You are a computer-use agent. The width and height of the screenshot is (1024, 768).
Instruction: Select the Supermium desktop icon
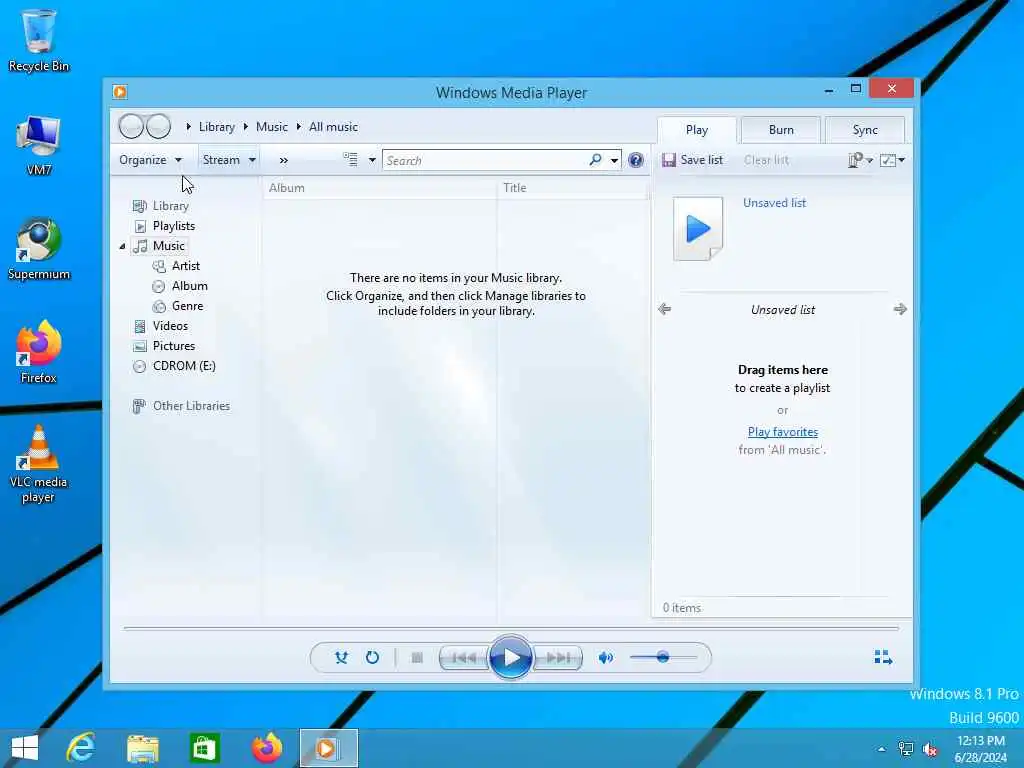39,249
